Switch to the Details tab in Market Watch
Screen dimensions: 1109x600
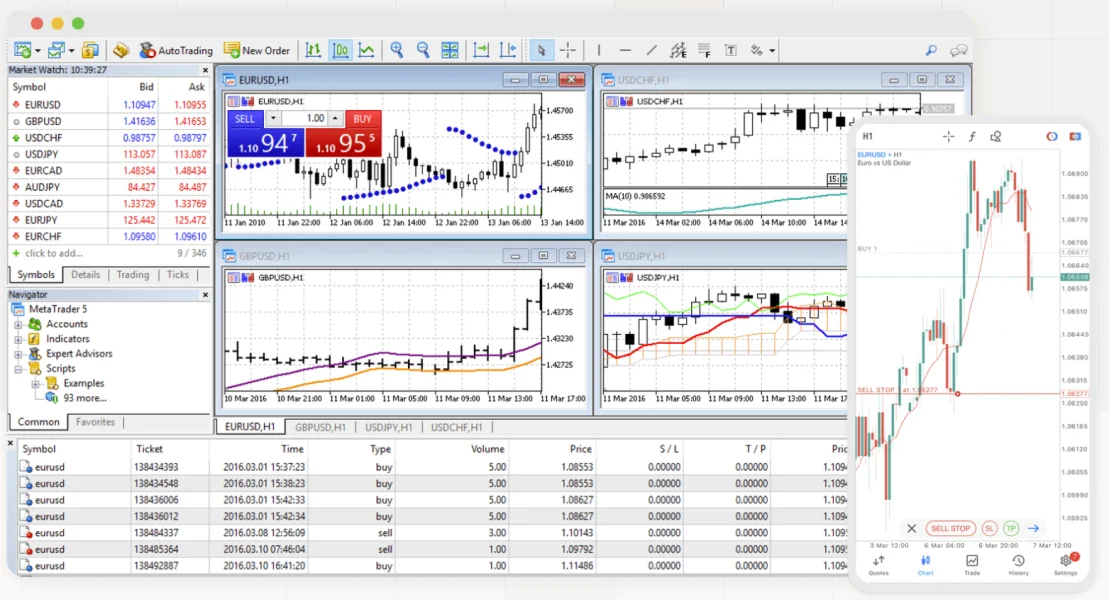(86, 275)
